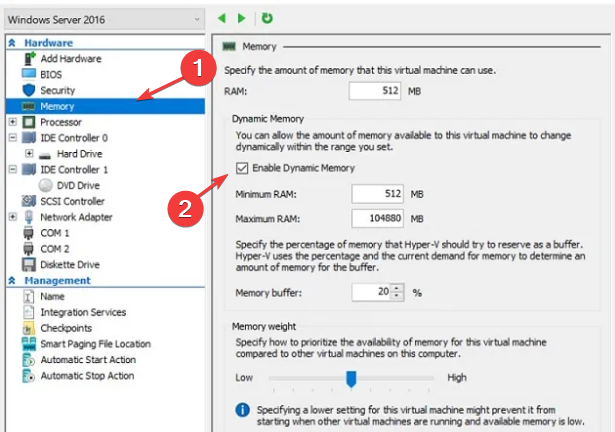Collapse the Hardware section

tap(12, 43)
